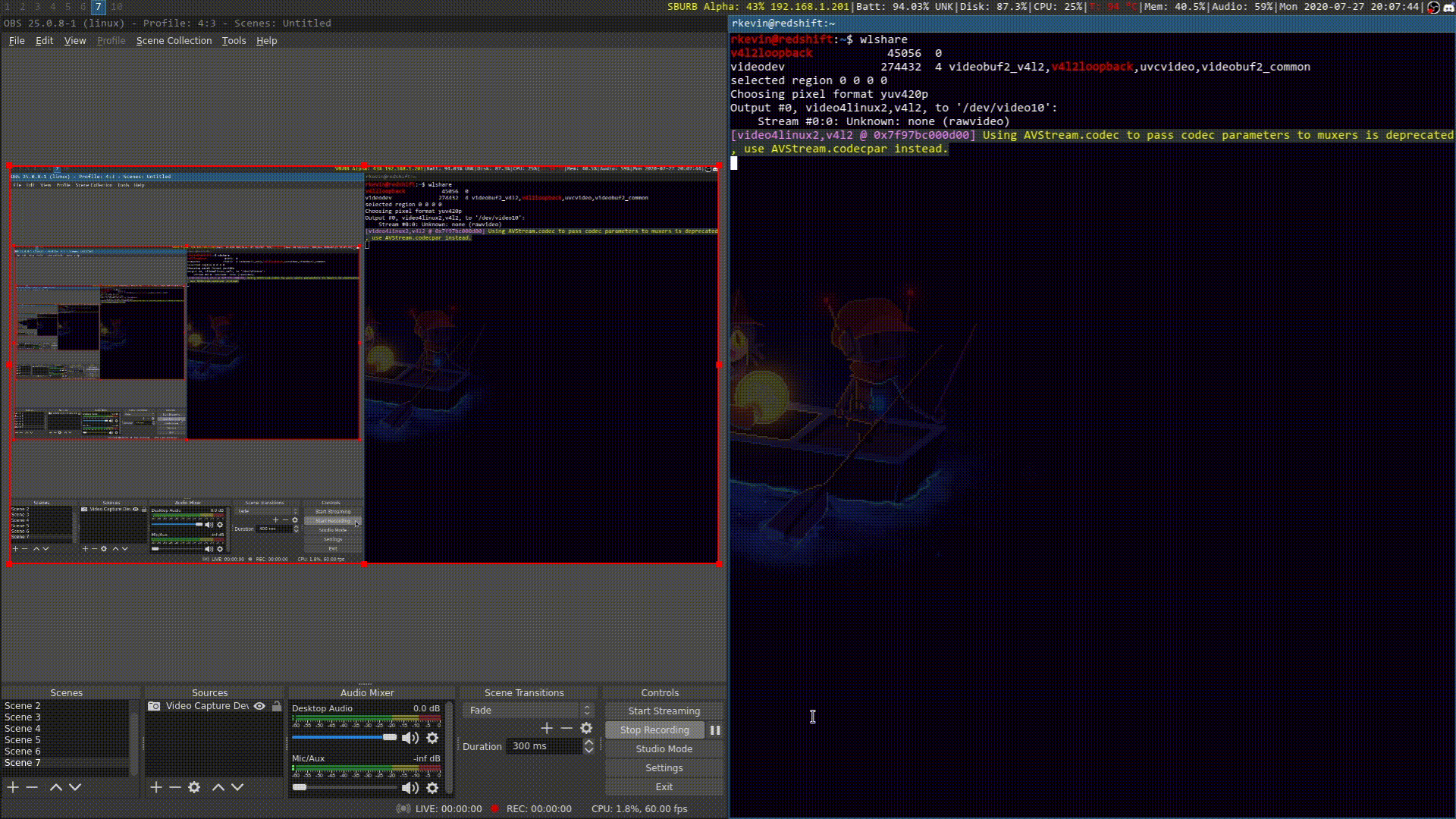Open Mic/Aux audio settings gear
1456x819 pixels.
point(432,787)
